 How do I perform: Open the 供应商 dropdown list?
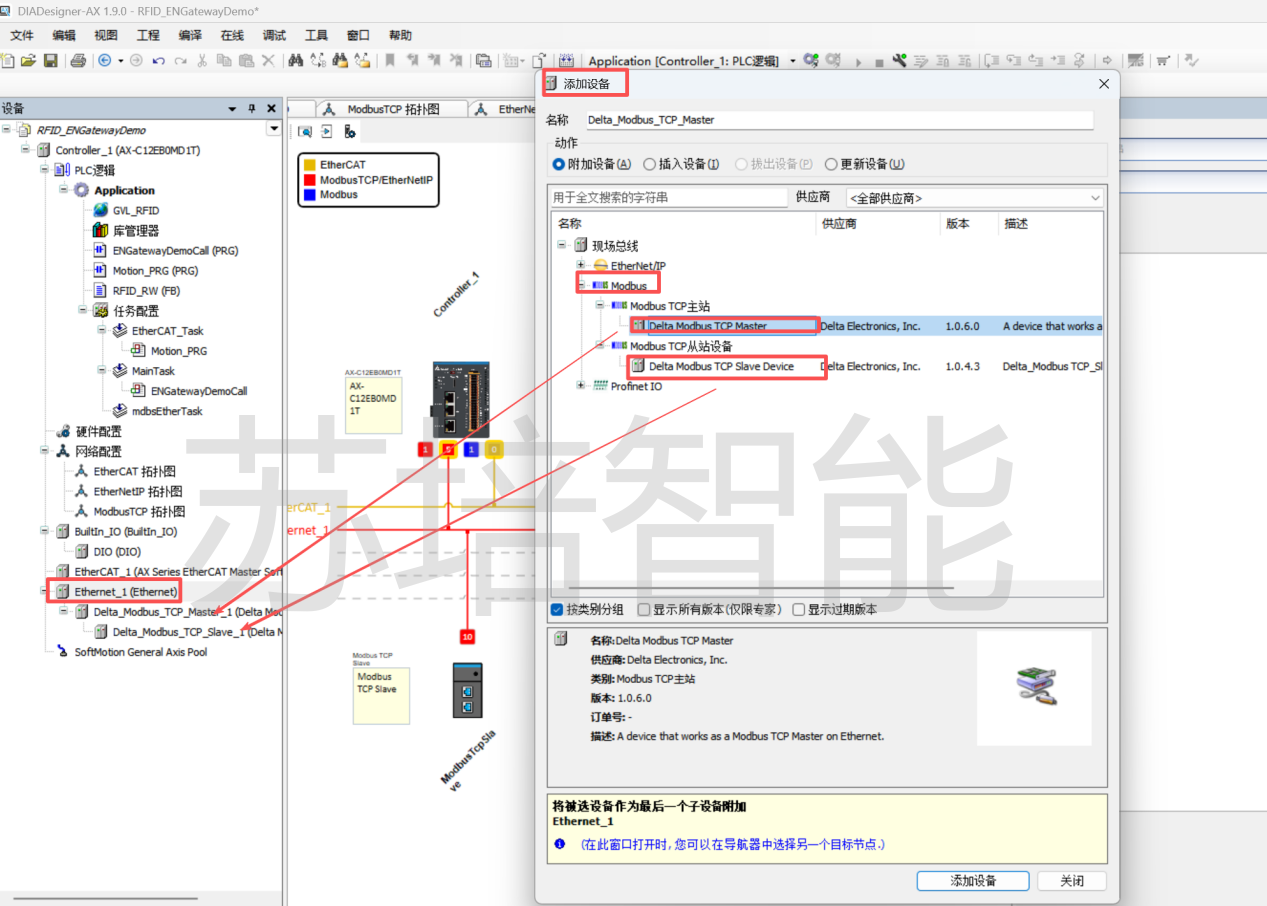click(x=974, y=198)
